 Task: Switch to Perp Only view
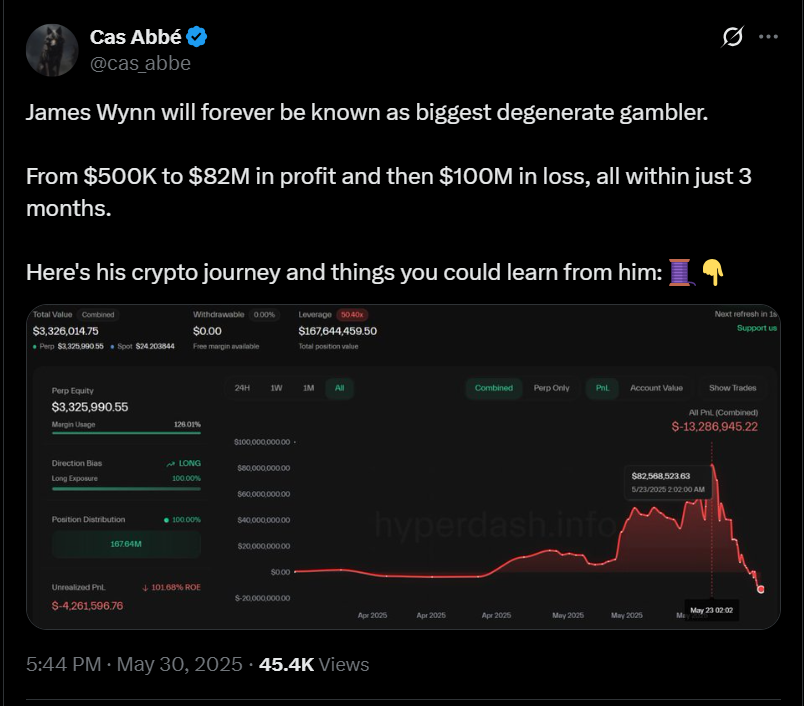[x=551, y=388]
